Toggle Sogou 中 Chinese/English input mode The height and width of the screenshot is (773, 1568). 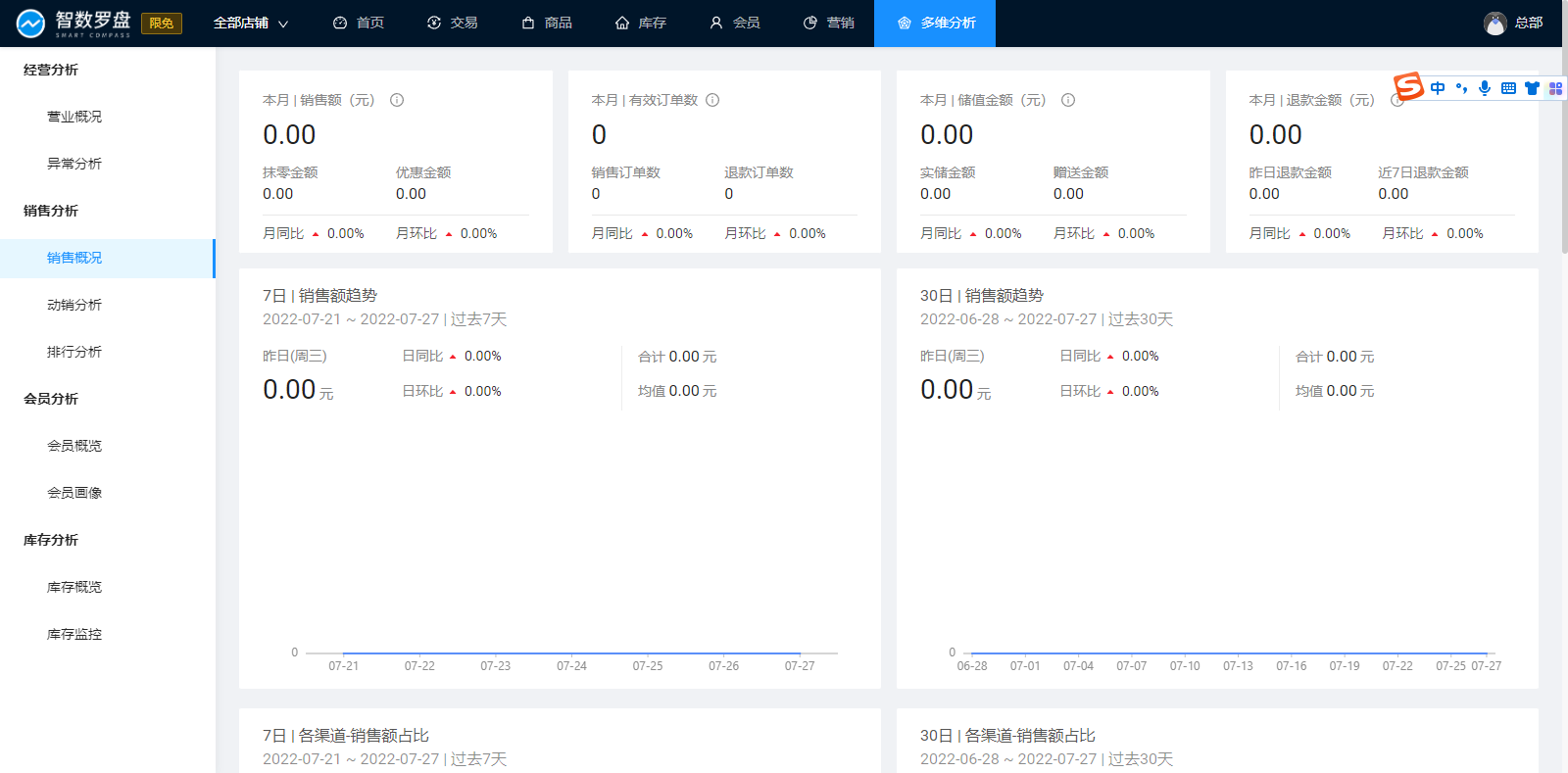point(1438,88)
